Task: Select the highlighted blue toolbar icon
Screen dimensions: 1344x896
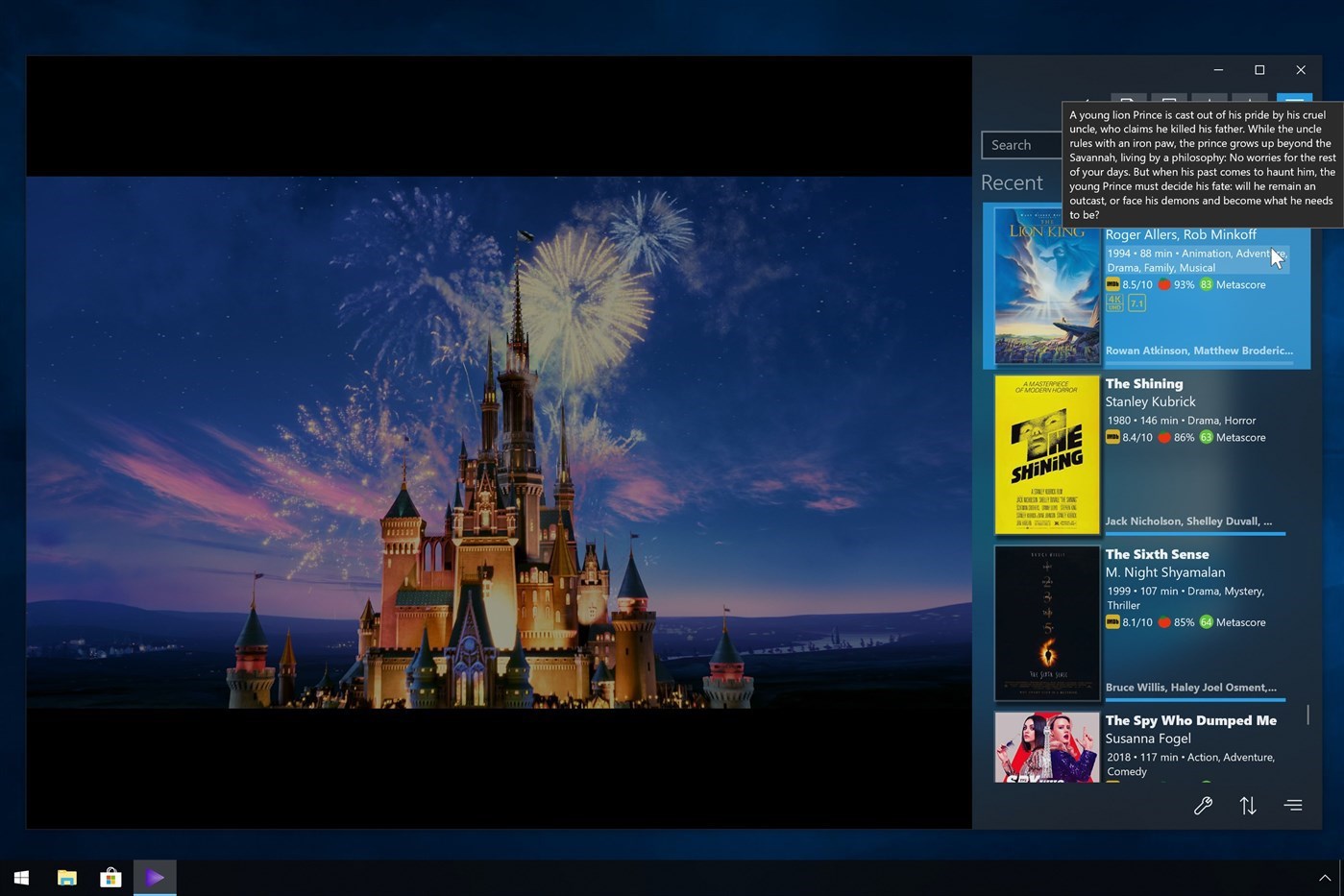Action: (1294, 104)
